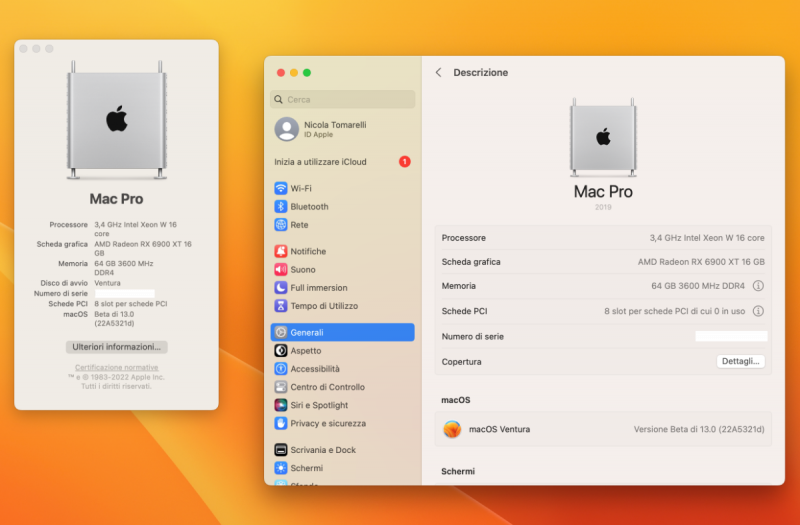Open the Scrivania e Dock label
The height and width of the screenshot is (525, 800).
click(x=323, y=450)
